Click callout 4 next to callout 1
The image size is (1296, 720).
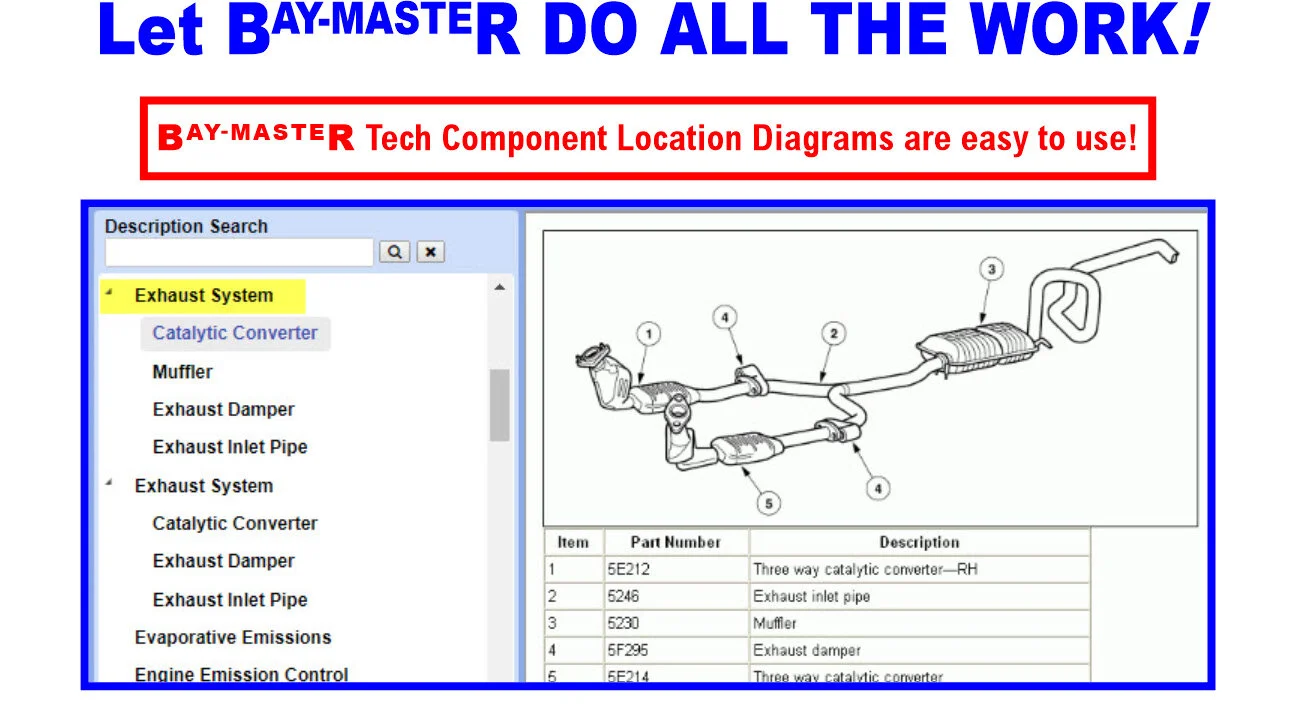[725, 318]
